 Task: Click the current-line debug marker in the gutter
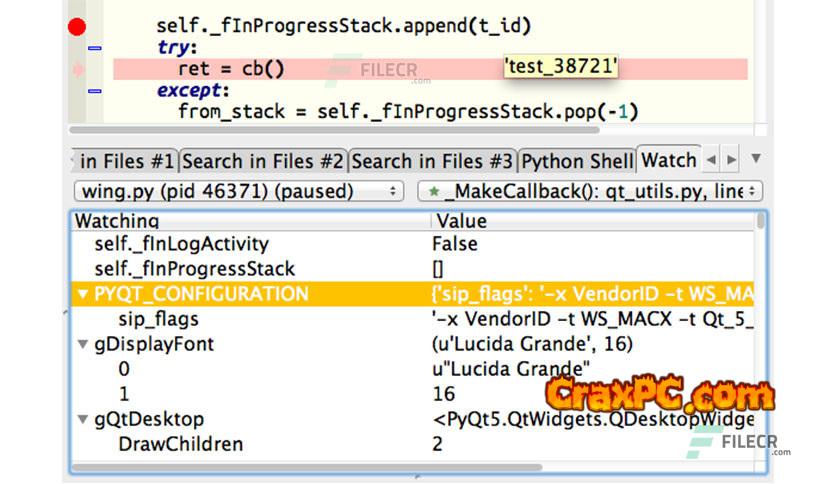point(78,69)
